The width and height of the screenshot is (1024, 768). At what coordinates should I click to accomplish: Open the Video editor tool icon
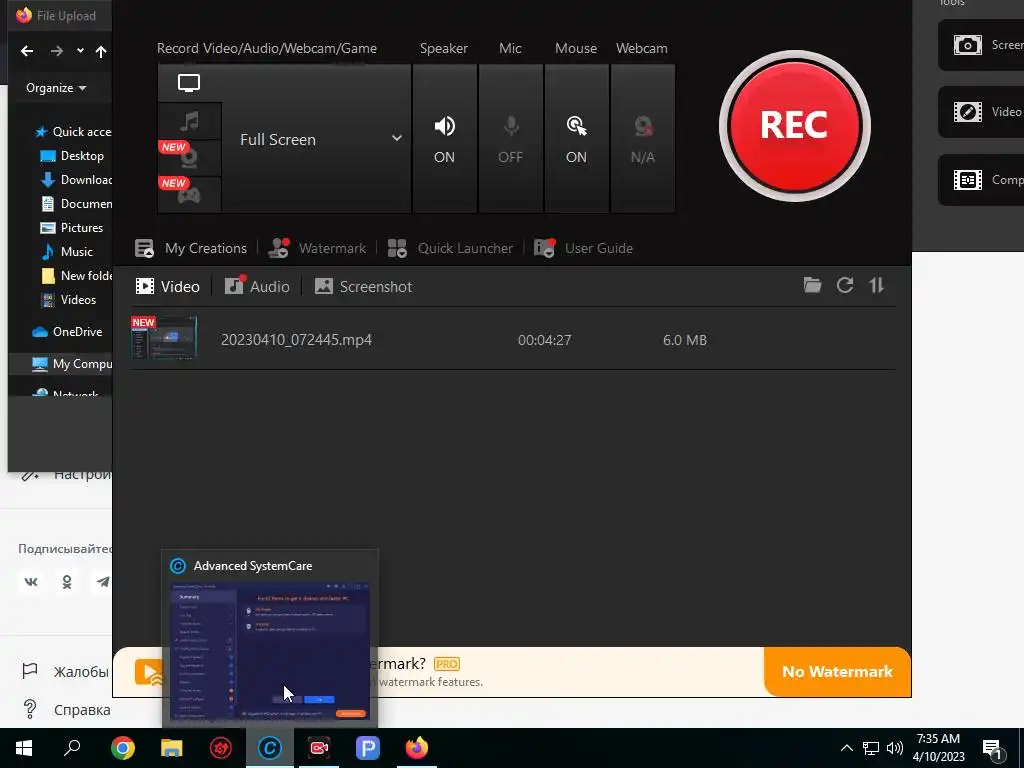(x=967, y=112)
